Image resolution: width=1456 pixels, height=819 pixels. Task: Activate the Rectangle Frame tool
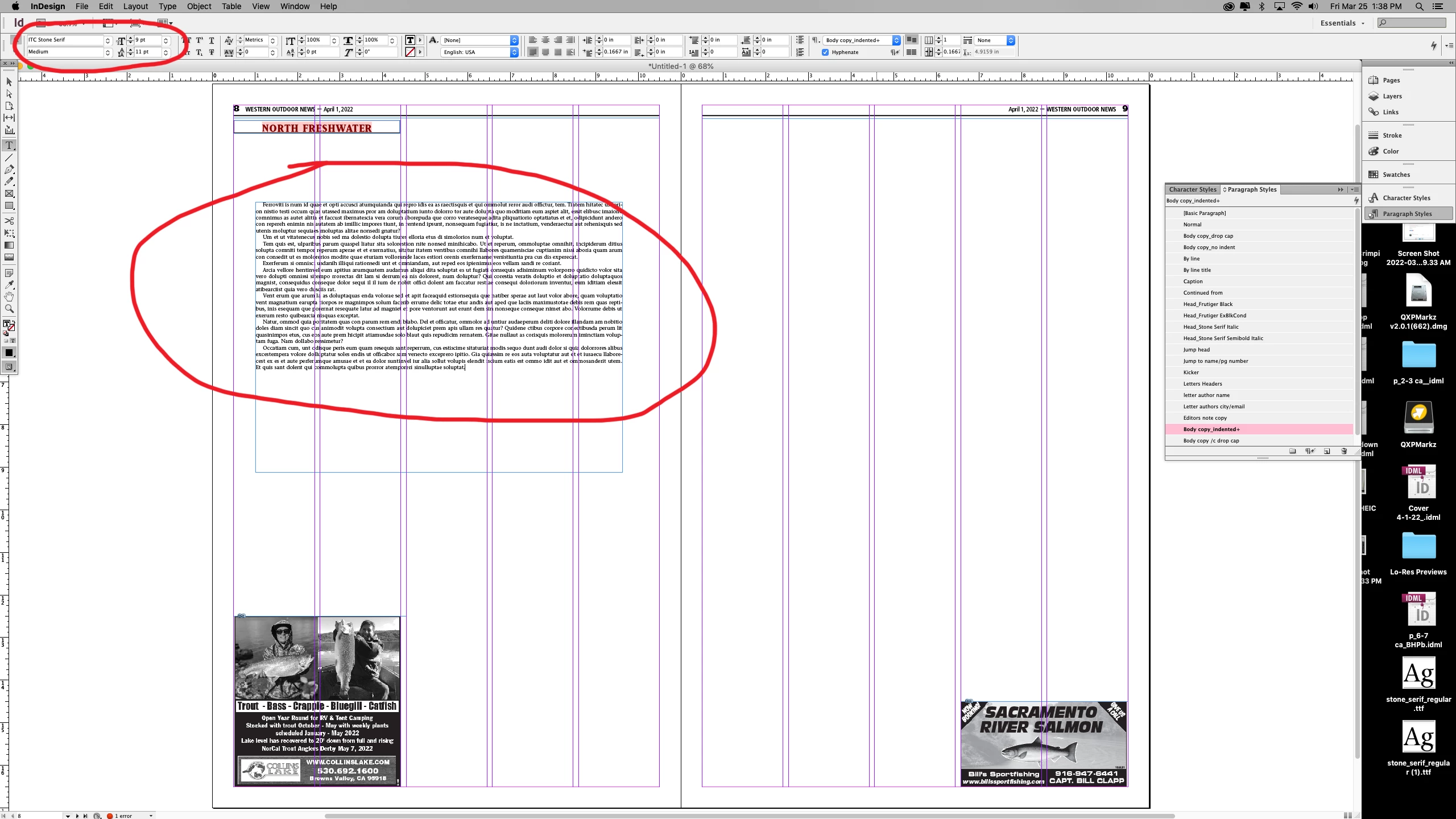pyautogui.click(x=9, y=194)
